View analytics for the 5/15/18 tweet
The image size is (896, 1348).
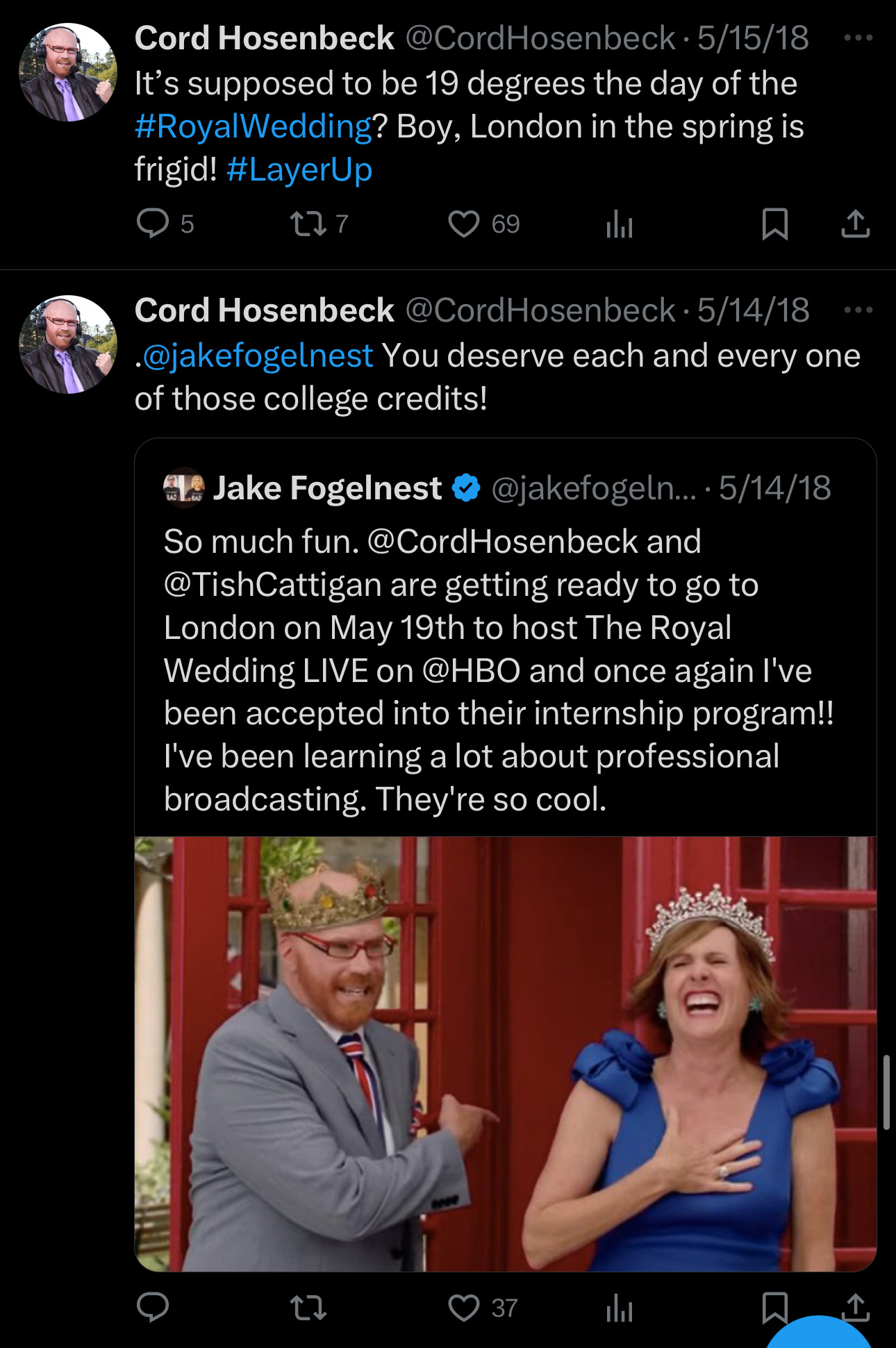[x=619, y=224]
